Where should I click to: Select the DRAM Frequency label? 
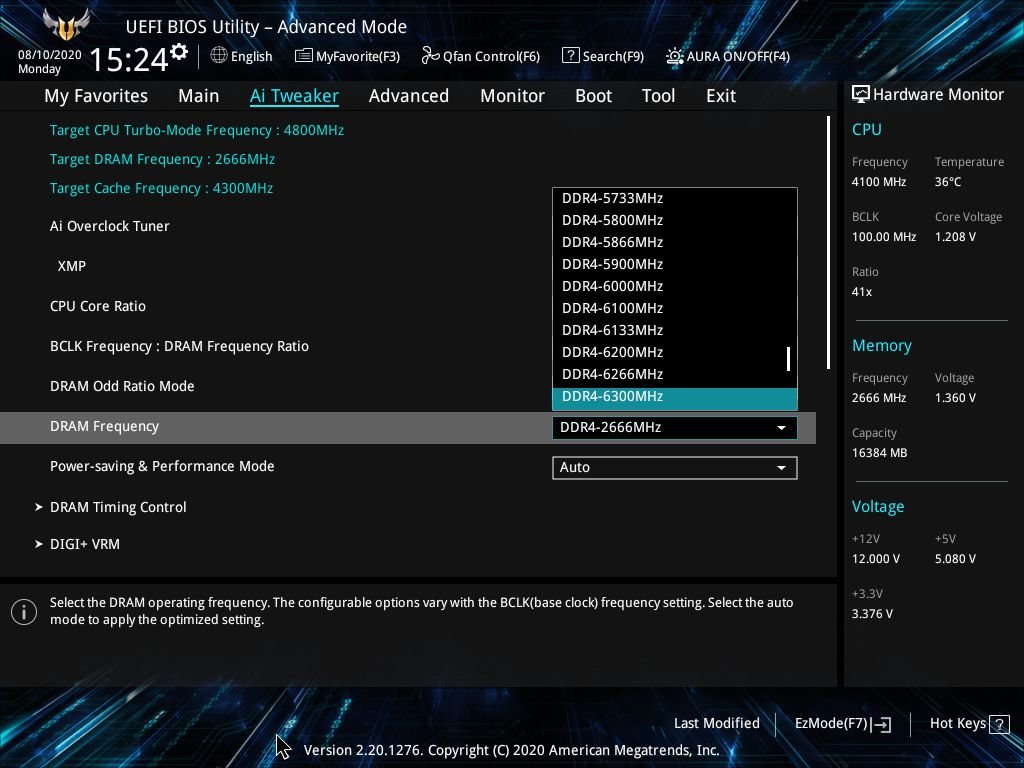pos(104,426)
